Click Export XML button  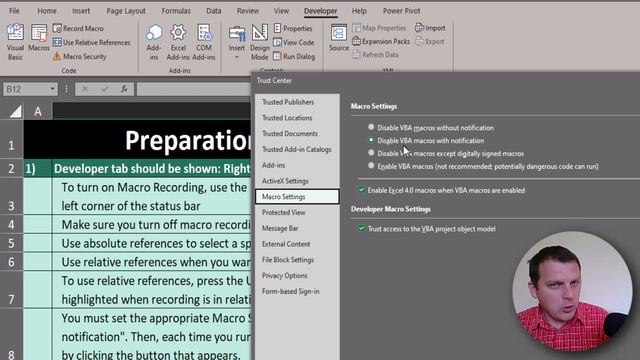tap(430, 41)
